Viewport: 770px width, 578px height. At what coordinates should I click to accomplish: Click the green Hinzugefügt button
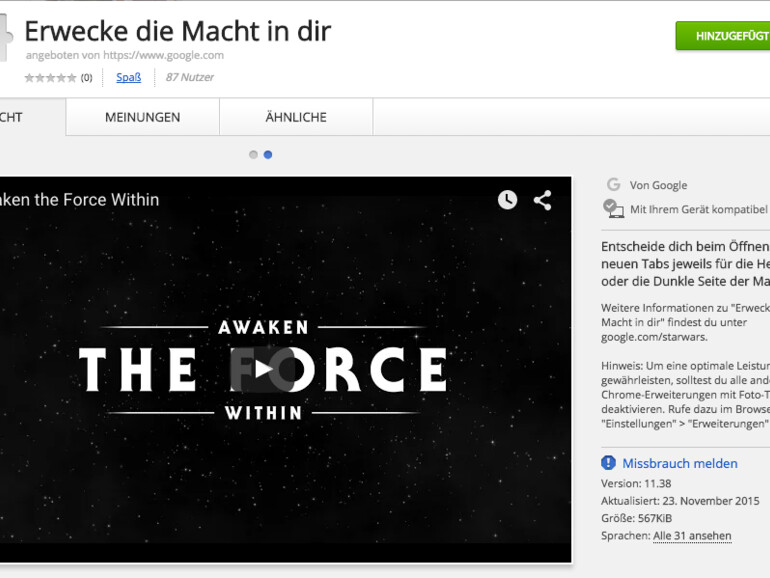pyautogui.click(x=723, y=36)
